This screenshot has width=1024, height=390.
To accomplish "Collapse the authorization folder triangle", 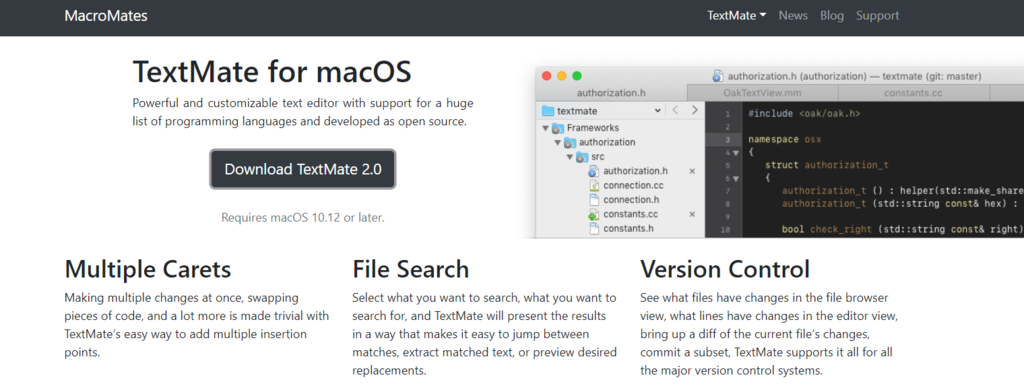I will click(x=557, y=142).
